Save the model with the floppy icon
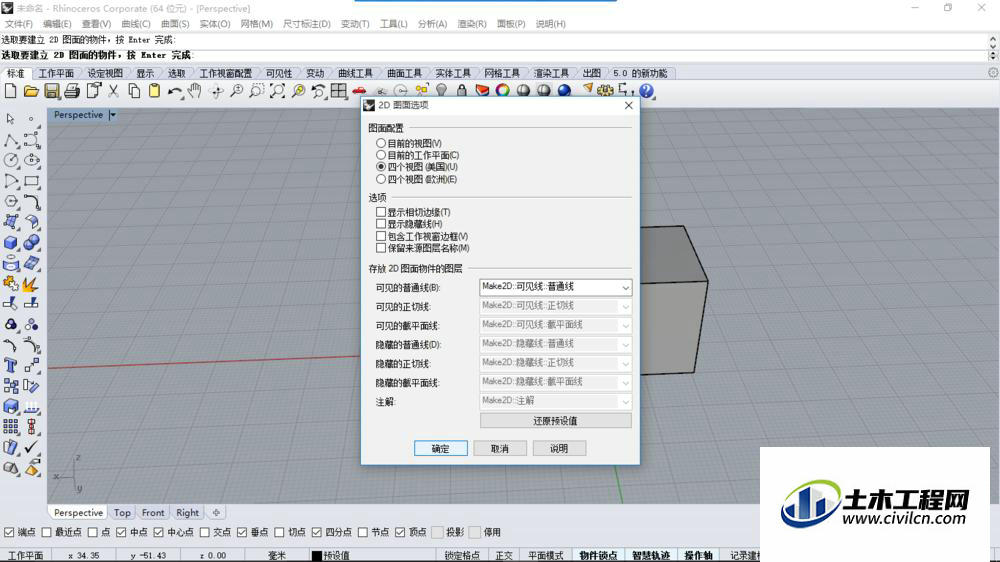 pos(52,91)
